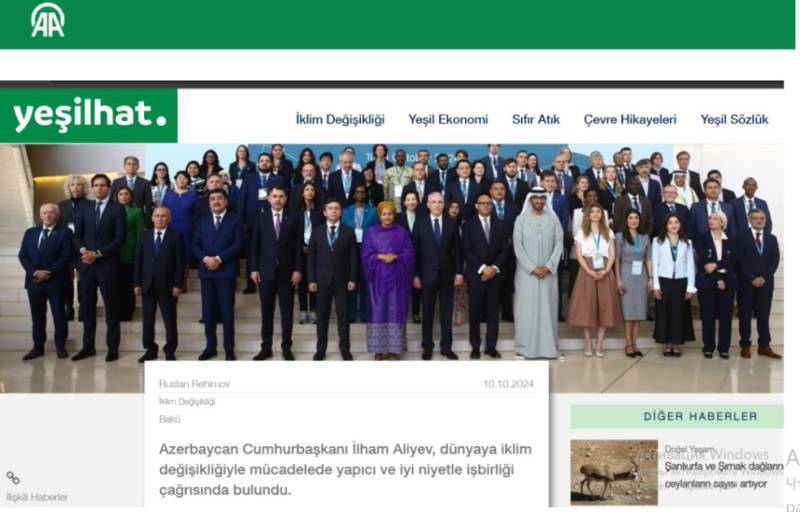Image resolution: width=800 pixels, height=512 pixels.
Task: Navigate to Yeşil Sözlük
Action: click(734, 119)
